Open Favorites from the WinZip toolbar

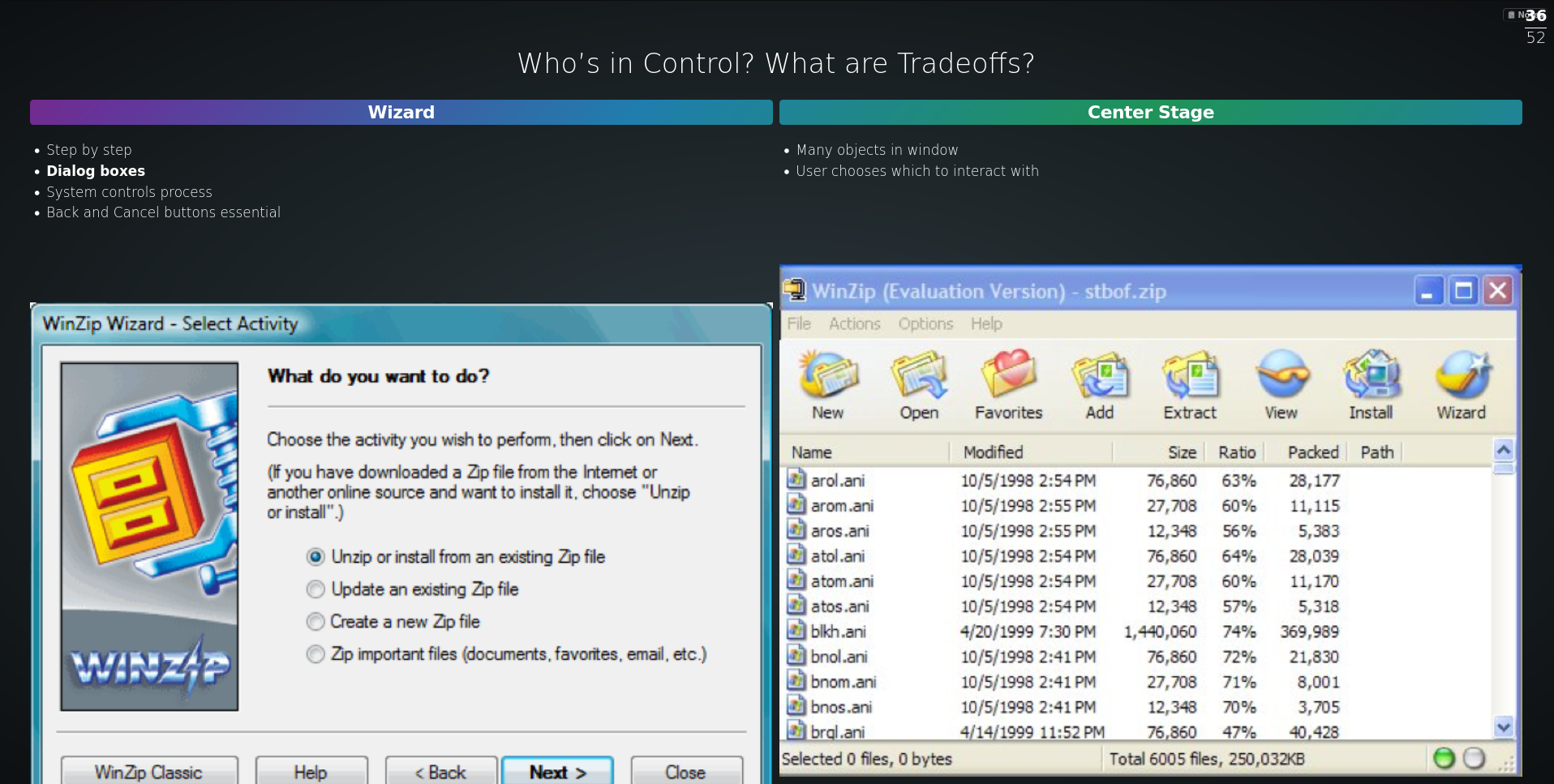click(1009, 385)
